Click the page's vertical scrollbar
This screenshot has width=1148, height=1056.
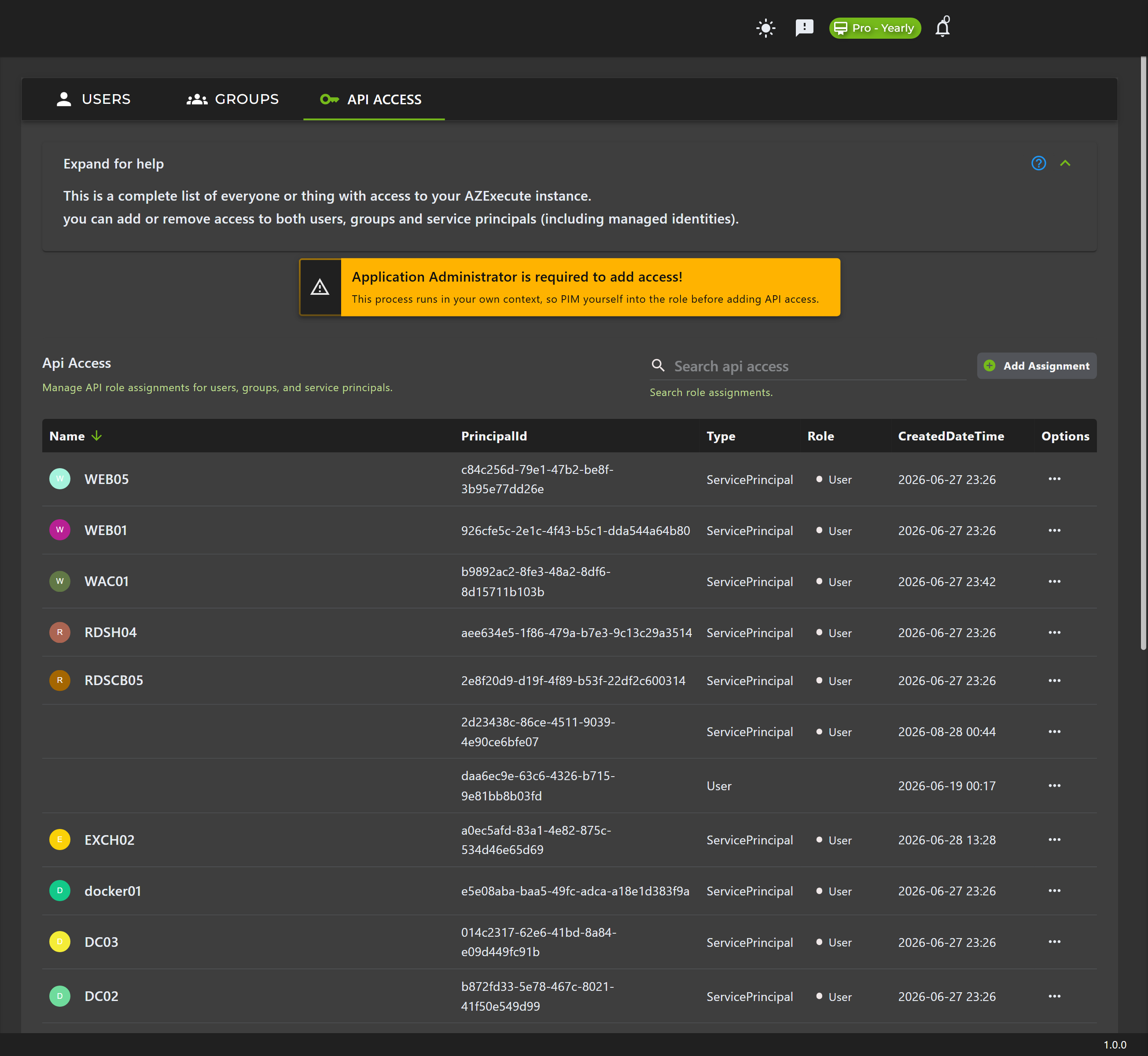tap(1143, 353)
